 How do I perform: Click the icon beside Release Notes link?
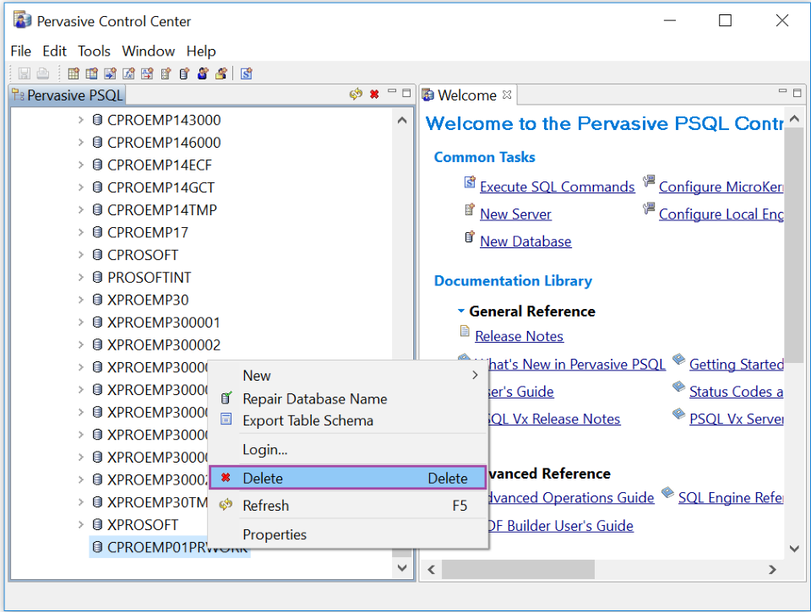click(464, 331)
